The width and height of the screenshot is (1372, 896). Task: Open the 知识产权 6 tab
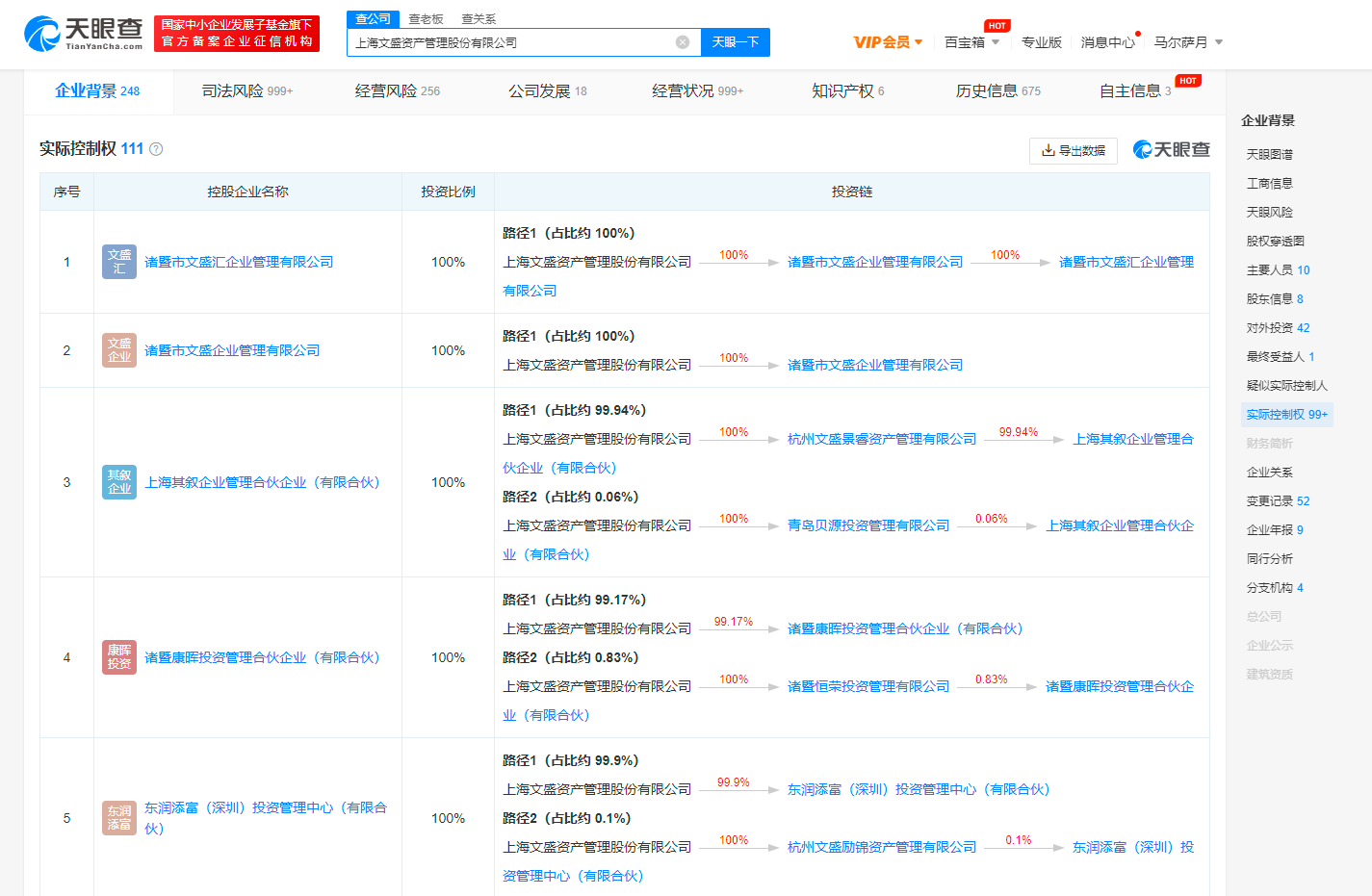coord(848,91)
